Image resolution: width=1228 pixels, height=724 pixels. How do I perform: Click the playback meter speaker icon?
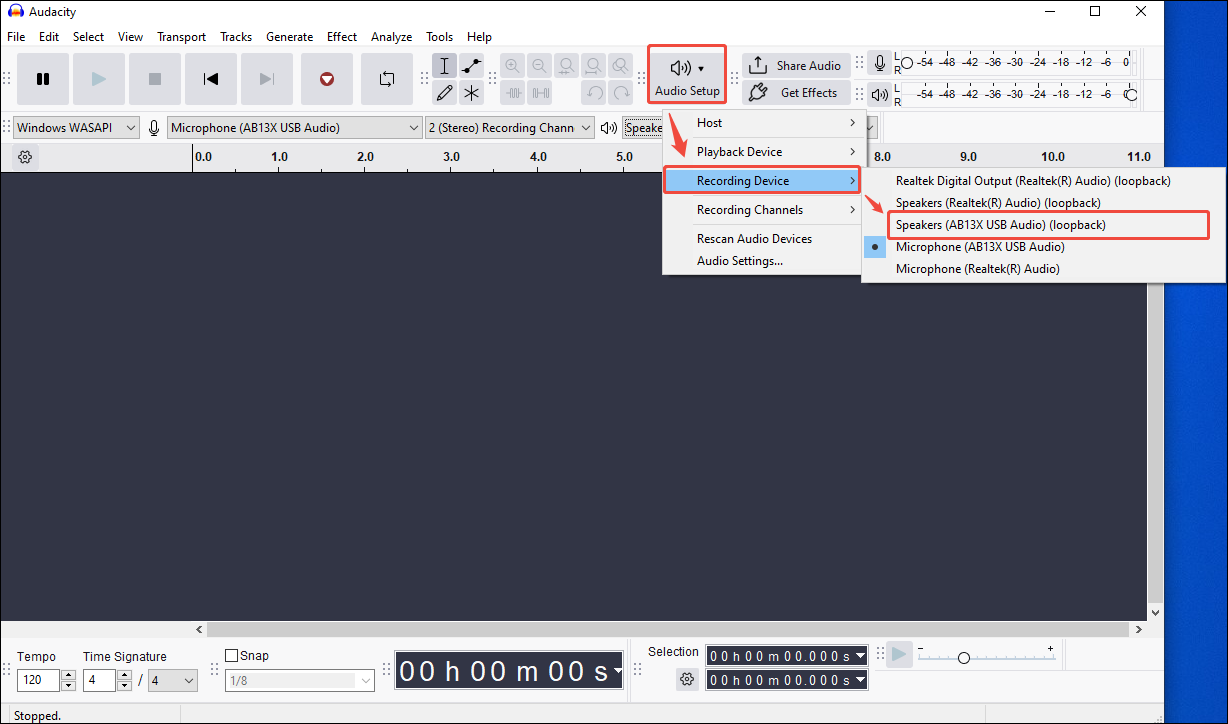(x=880, y=95)
